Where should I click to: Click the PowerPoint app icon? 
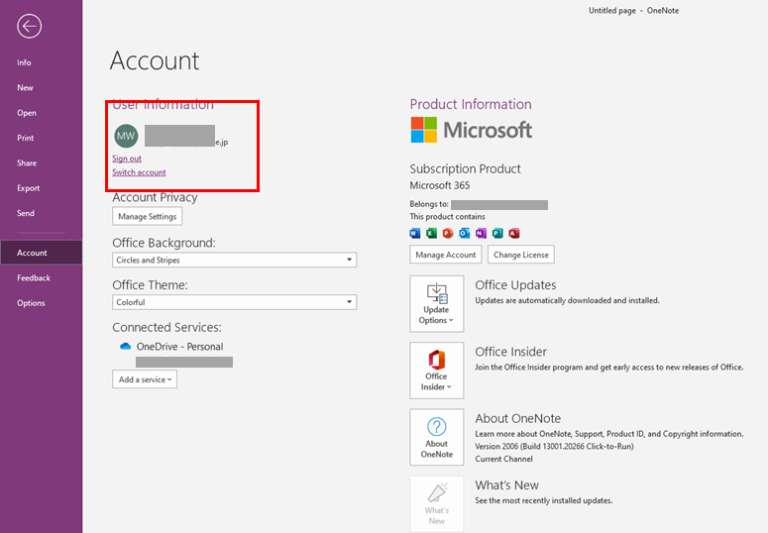click(448, 233)
